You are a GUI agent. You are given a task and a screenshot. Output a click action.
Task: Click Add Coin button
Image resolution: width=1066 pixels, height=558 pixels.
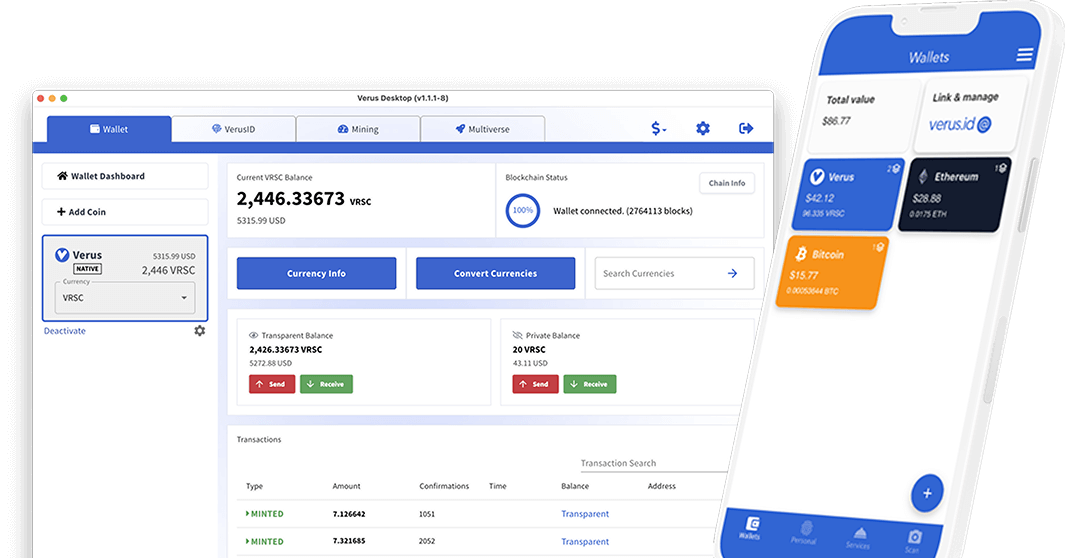125,212
